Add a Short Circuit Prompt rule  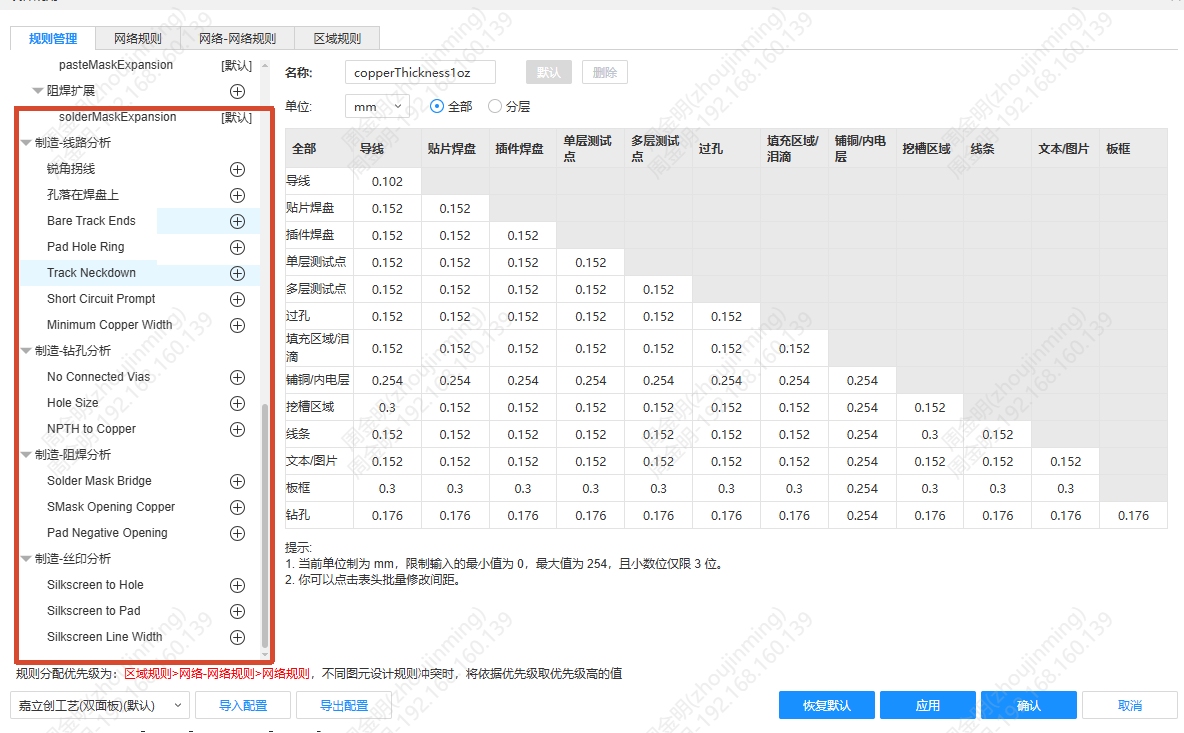coord(237,300)
